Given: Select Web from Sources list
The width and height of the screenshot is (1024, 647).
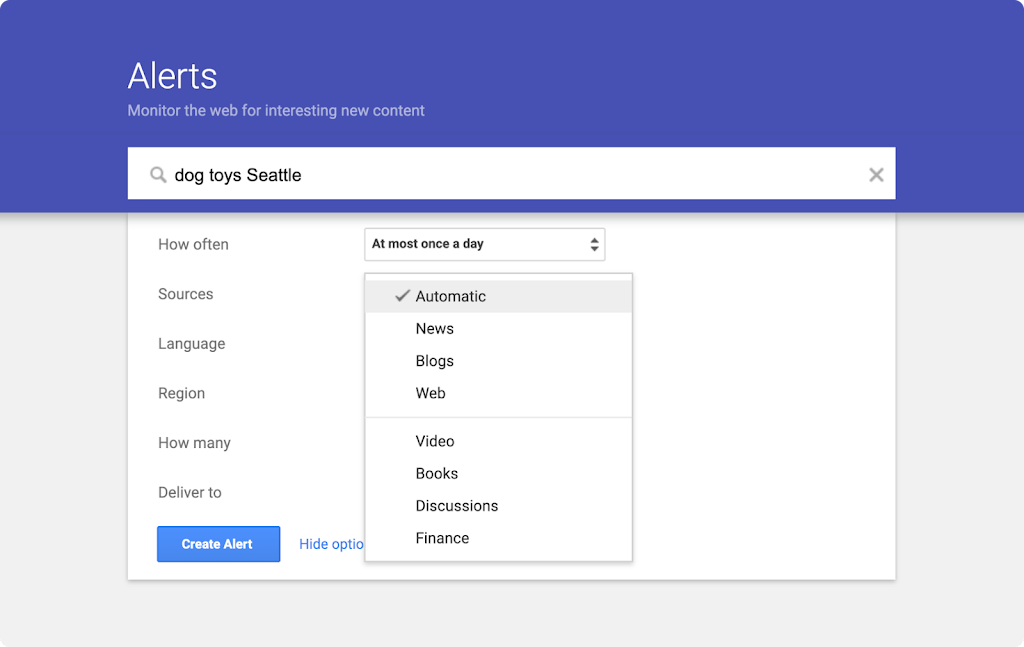Looking at the screenshot, I should (x=431, y=393).
